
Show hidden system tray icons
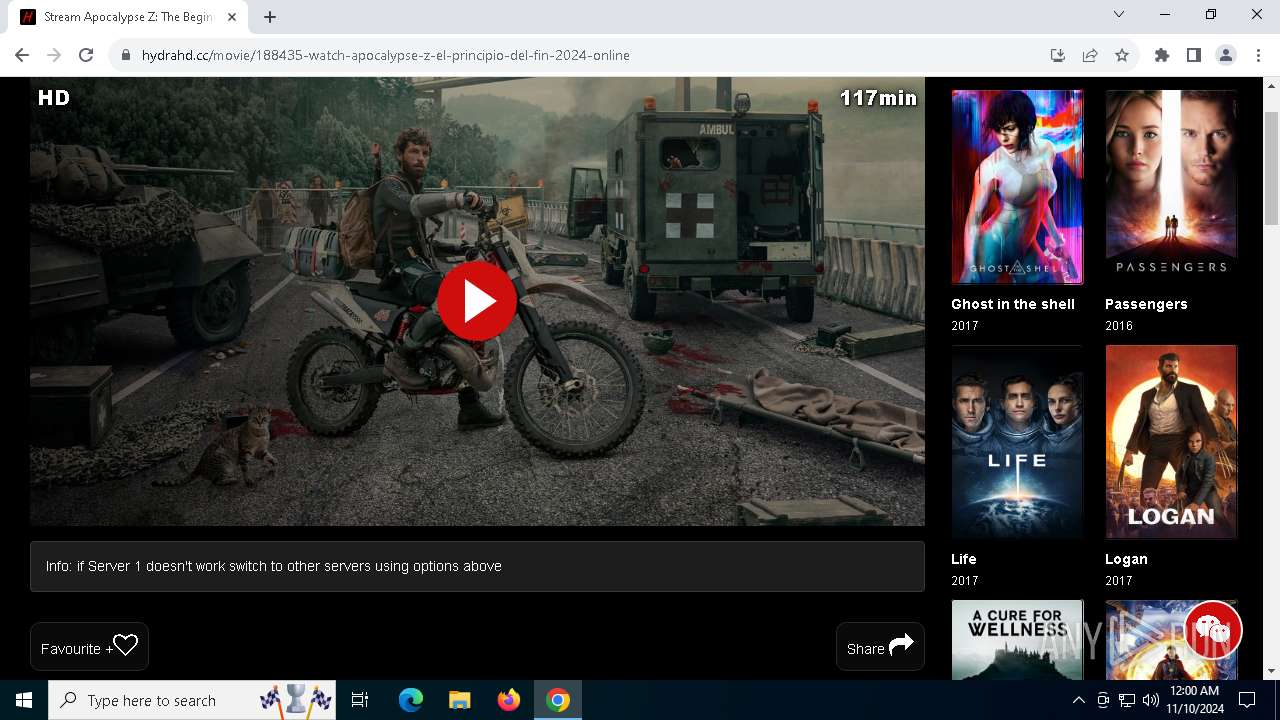[x=1078, y=700]
